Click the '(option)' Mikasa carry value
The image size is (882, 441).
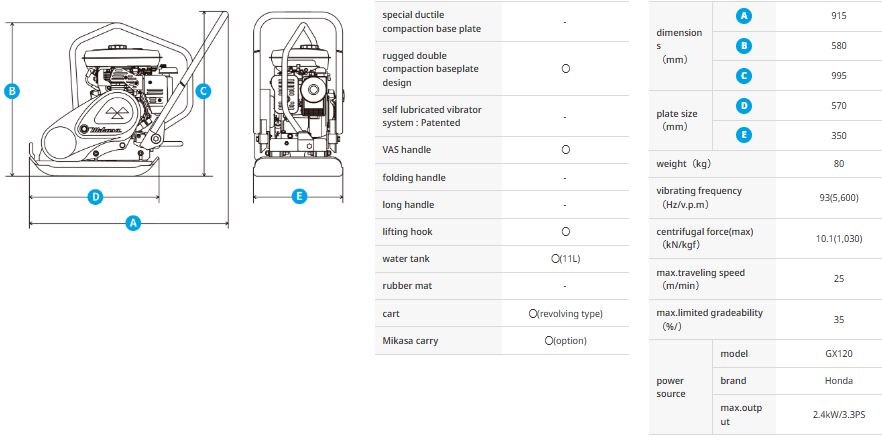click(x=570, y=341)
